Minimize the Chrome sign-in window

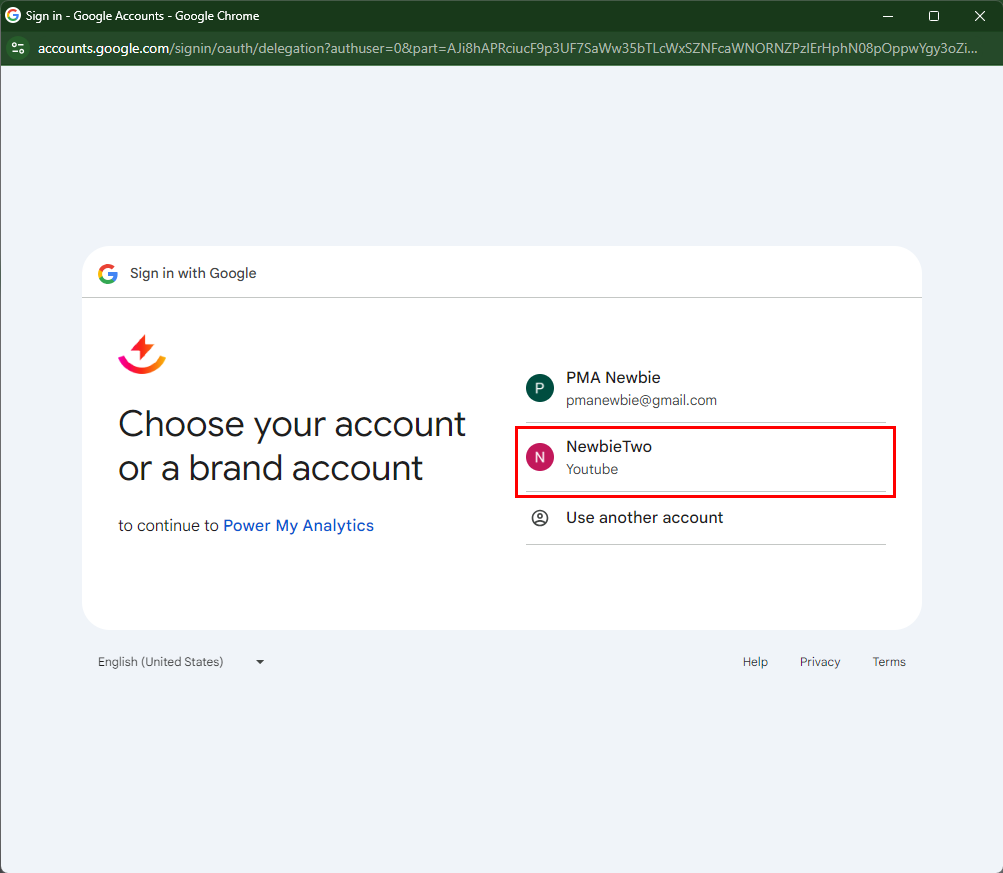[888, 16]
